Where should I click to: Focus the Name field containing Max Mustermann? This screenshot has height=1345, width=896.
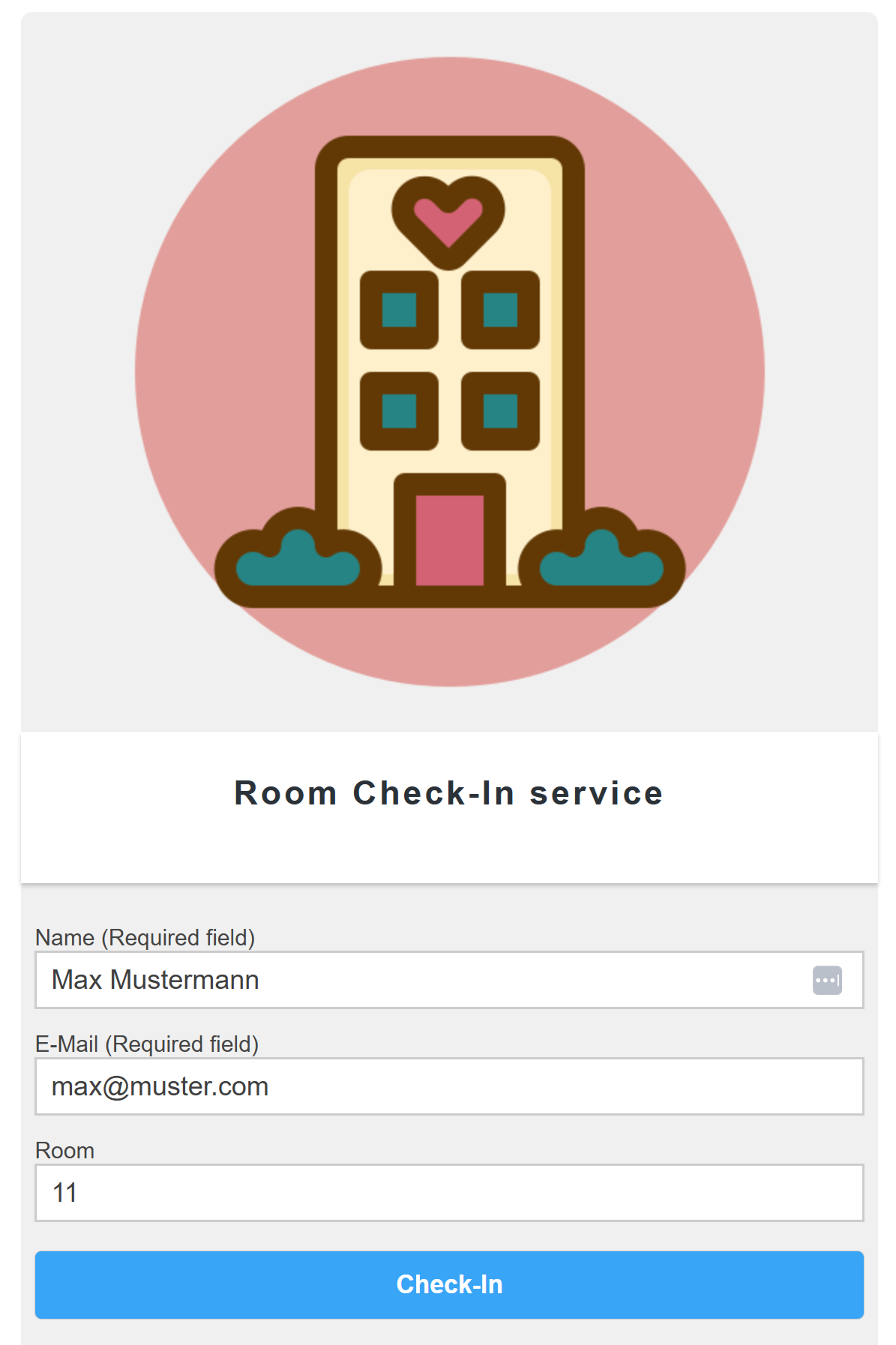[x=420, y=980]
